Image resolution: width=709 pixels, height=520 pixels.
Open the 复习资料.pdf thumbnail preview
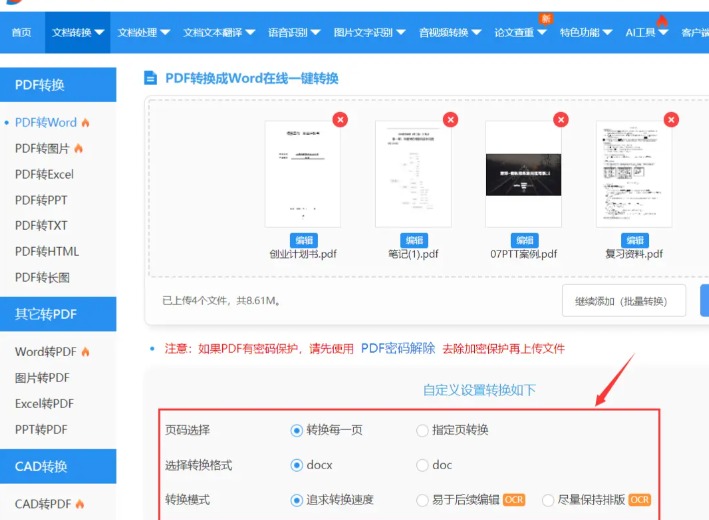[634, 174]
